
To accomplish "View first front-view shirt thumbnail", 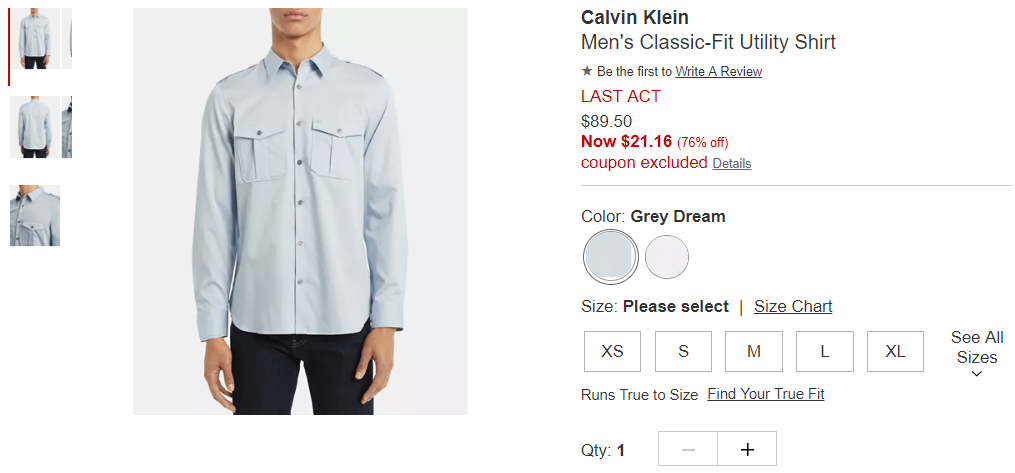I will point(35,39).
